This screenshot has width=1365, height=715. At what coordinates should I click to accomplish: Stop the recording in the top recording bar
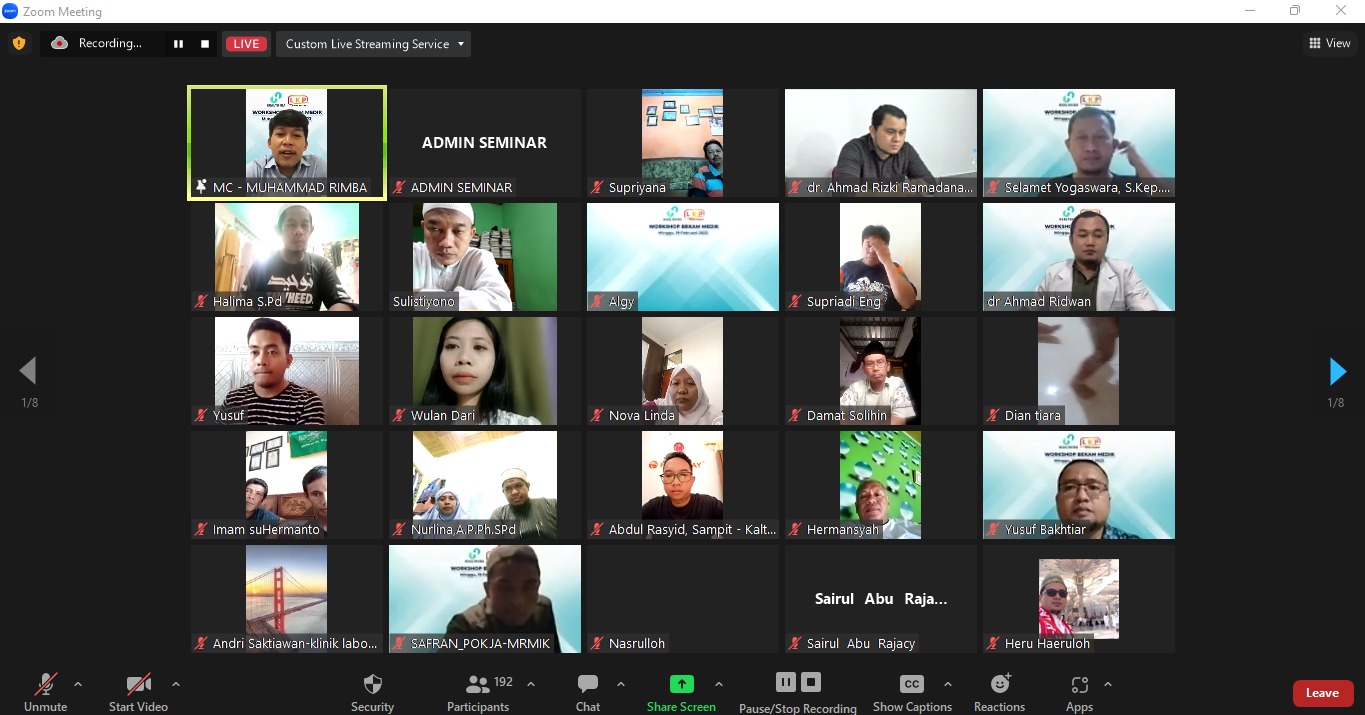click(x=205, y=44)
